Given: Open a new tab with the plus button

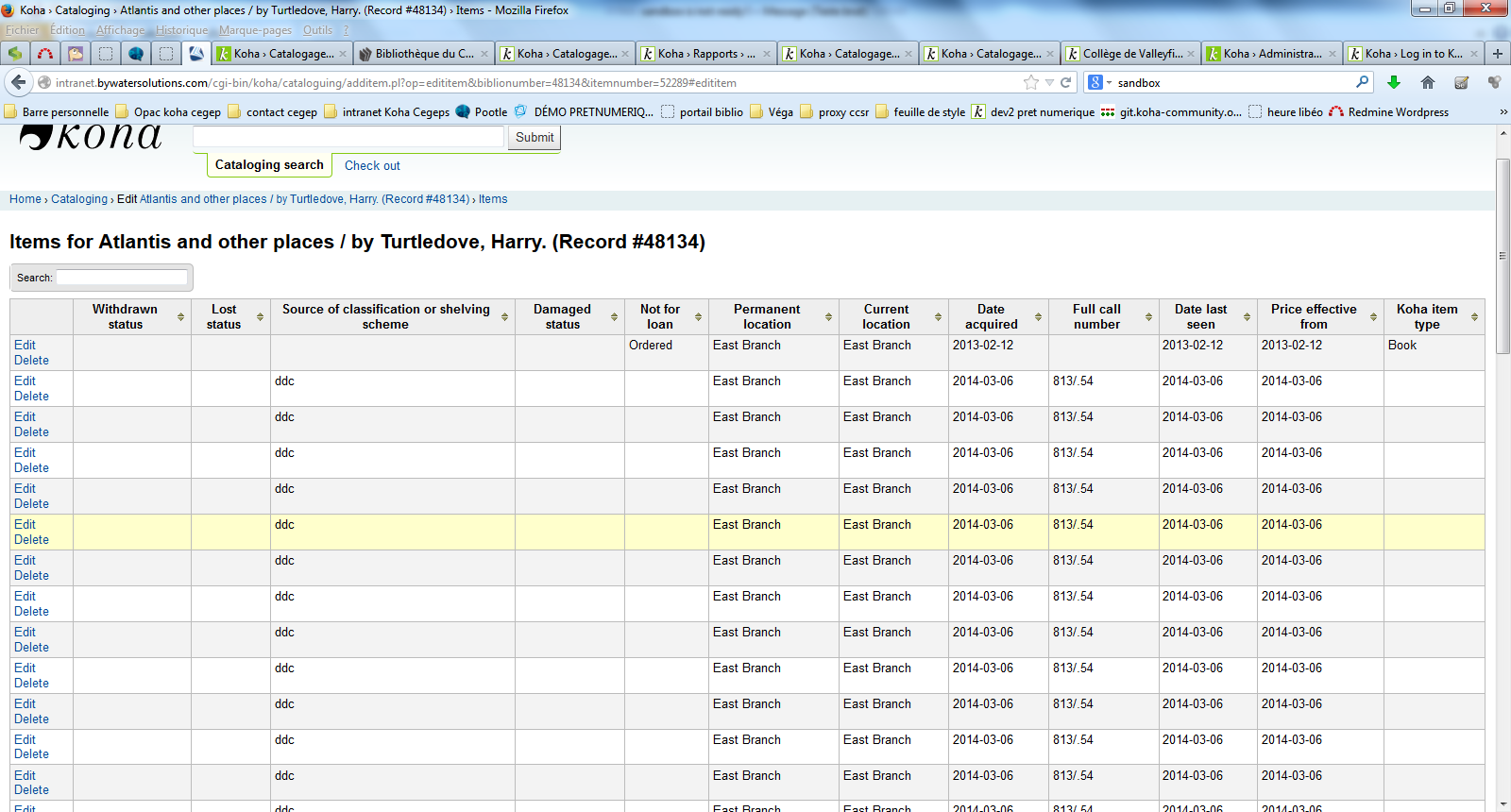Looking at the screenshot, I should pyautogui.click(x=1497, y=54).
